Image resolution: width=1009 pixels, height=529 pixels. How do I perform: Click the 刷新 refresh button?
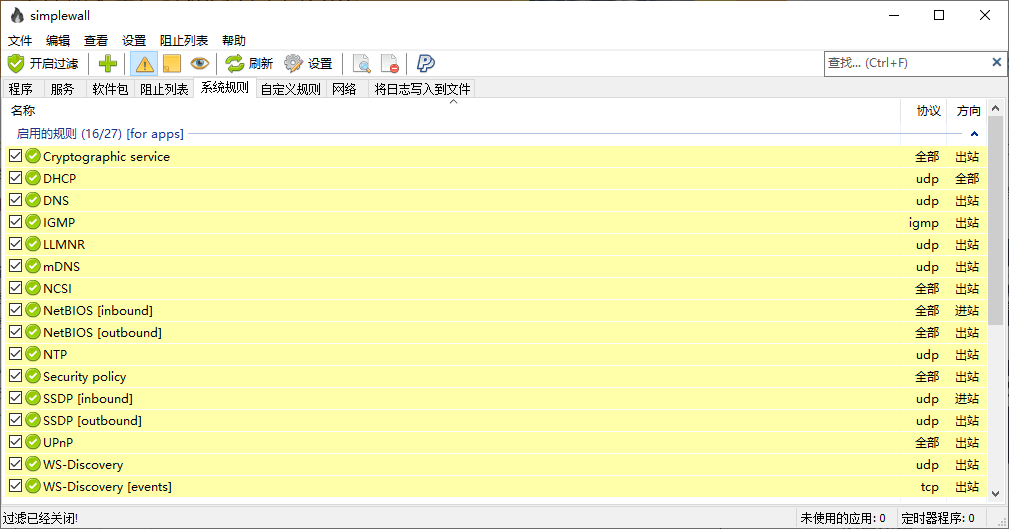pos(249,64)
